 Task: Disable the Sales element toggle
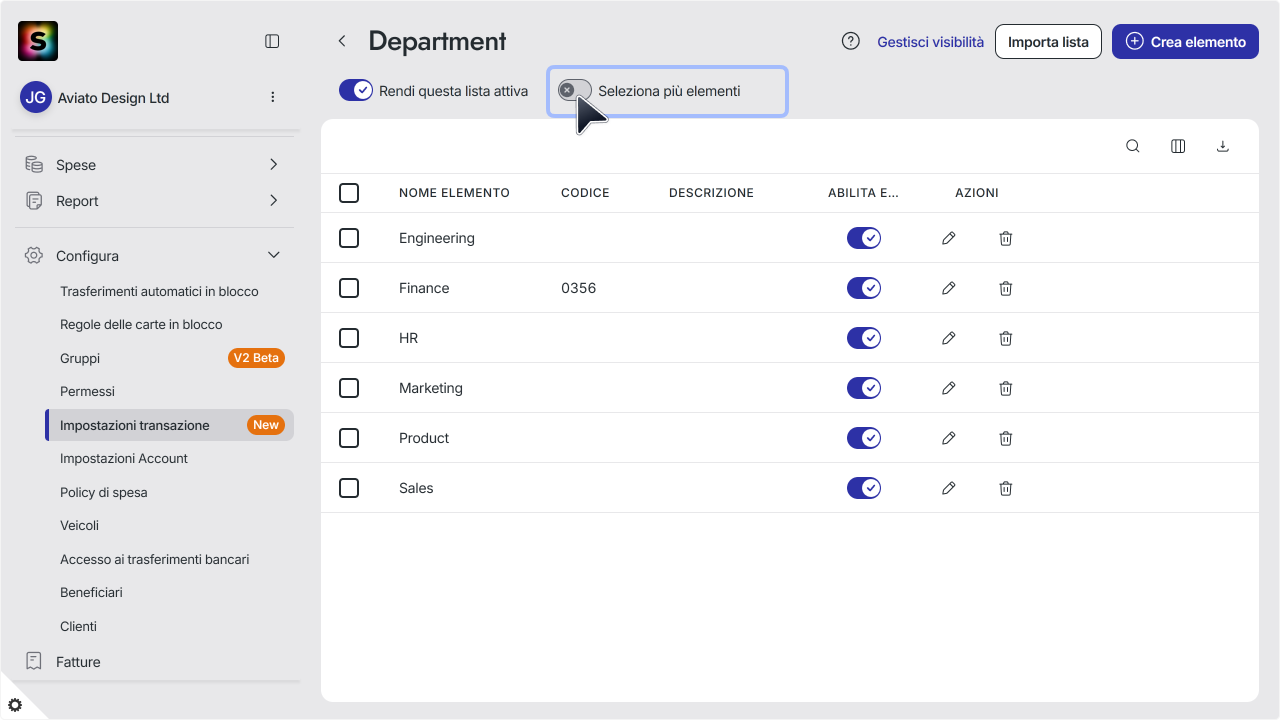click(x=864, y=488)
